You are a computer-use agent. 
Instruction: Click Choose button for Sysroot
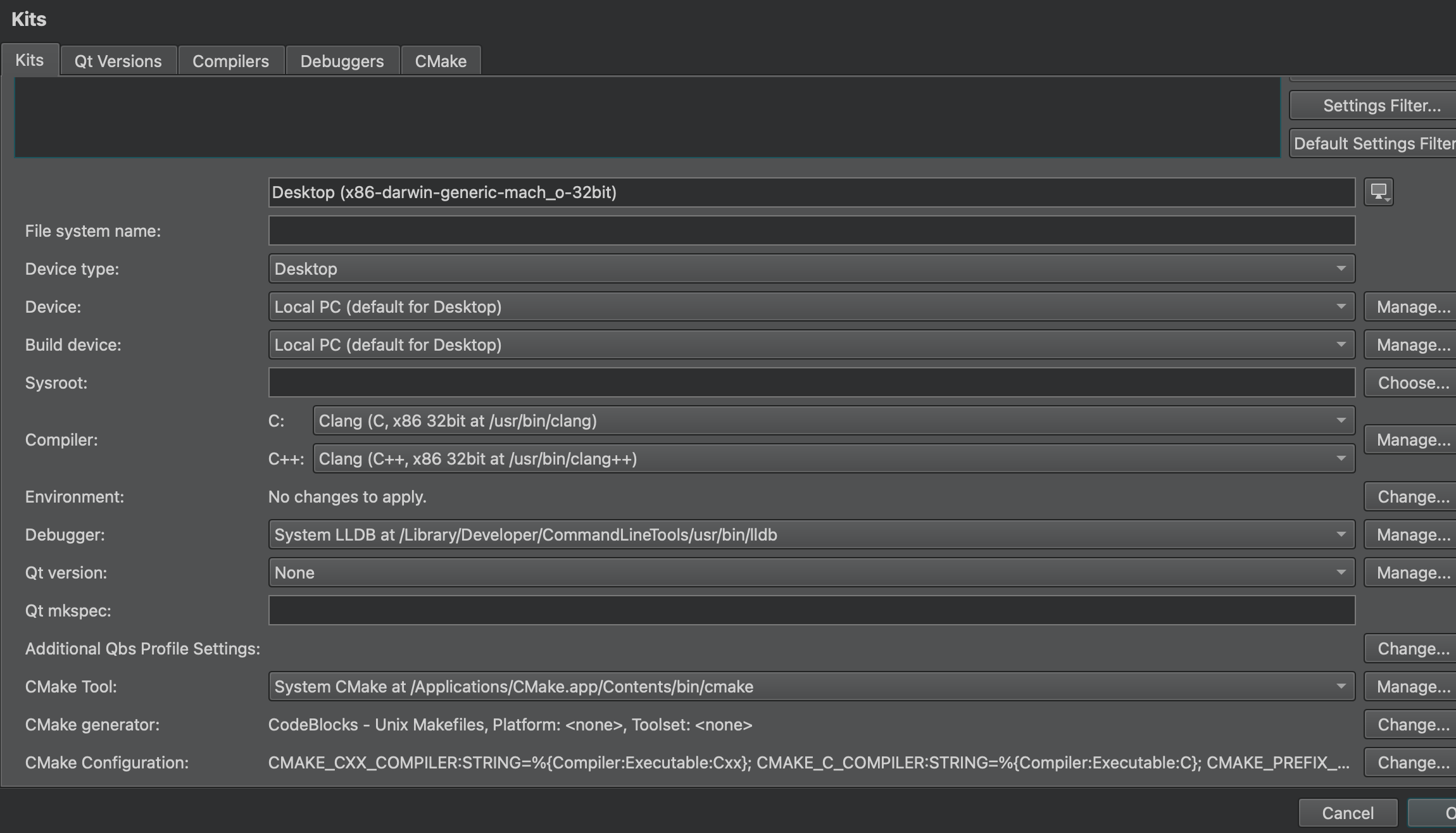click(x=1411, y=382)
